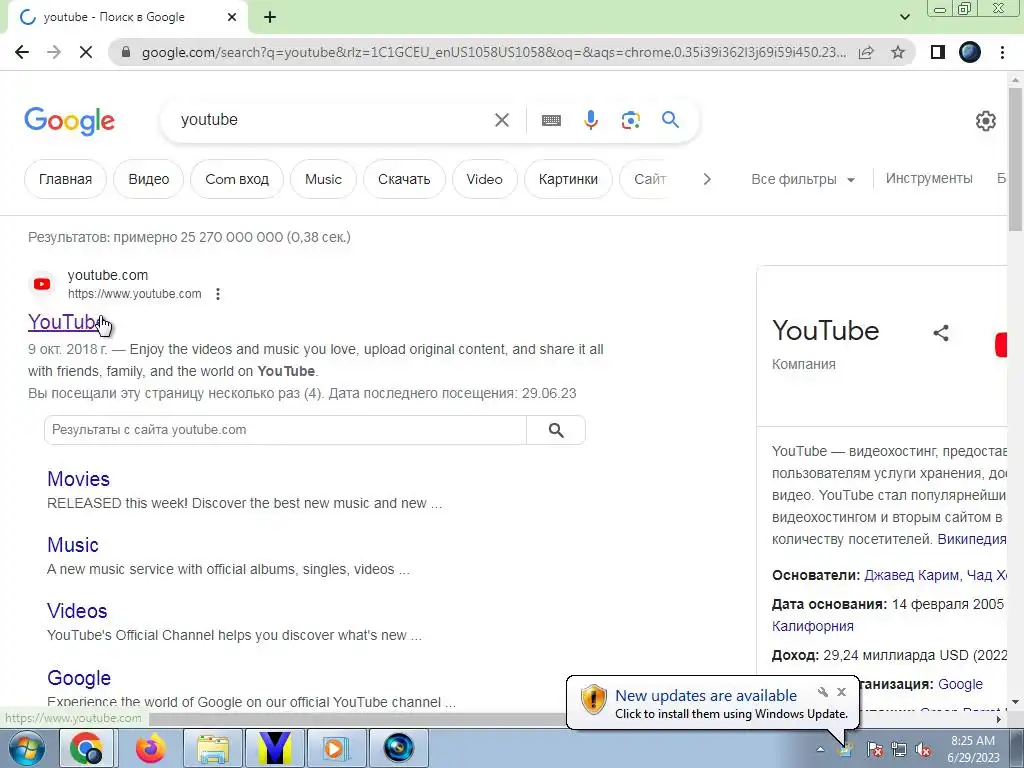
Task: Select the 'Video' filter chip
Action: (485, 179)
